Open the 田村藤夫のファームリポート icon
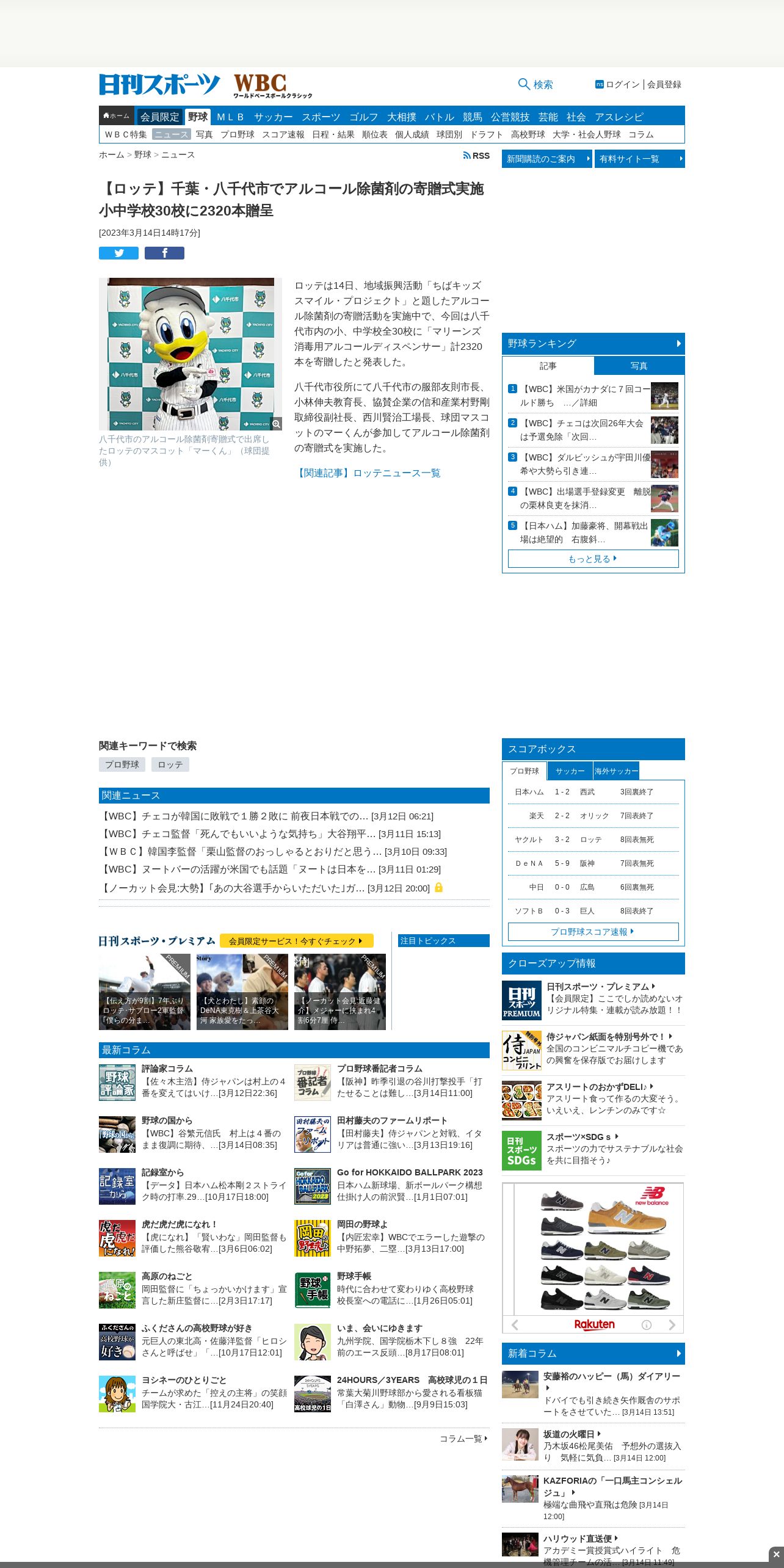This screenshot has height=1568, width=784. point(313,1134)
